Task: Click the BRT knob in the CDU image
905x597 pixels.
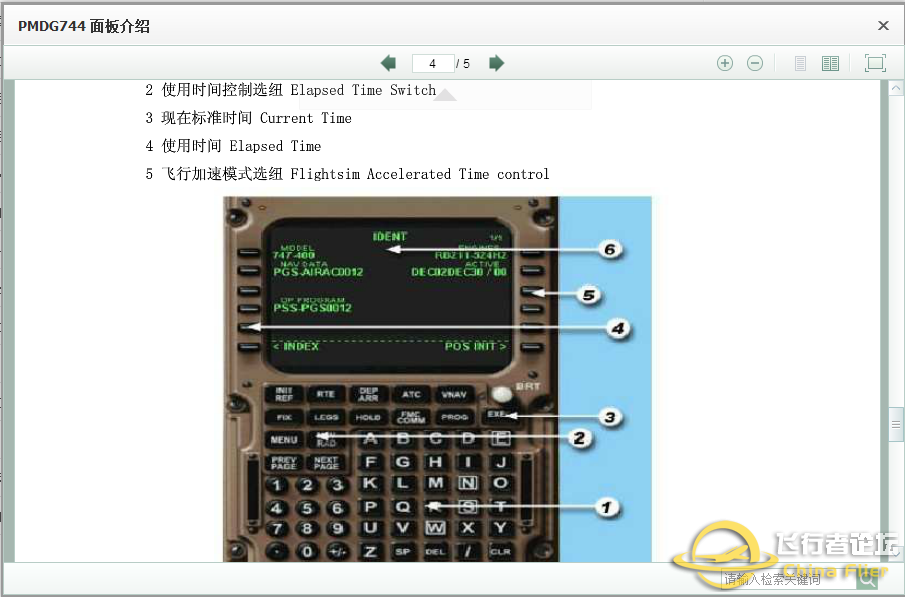Action: [500, 392]
